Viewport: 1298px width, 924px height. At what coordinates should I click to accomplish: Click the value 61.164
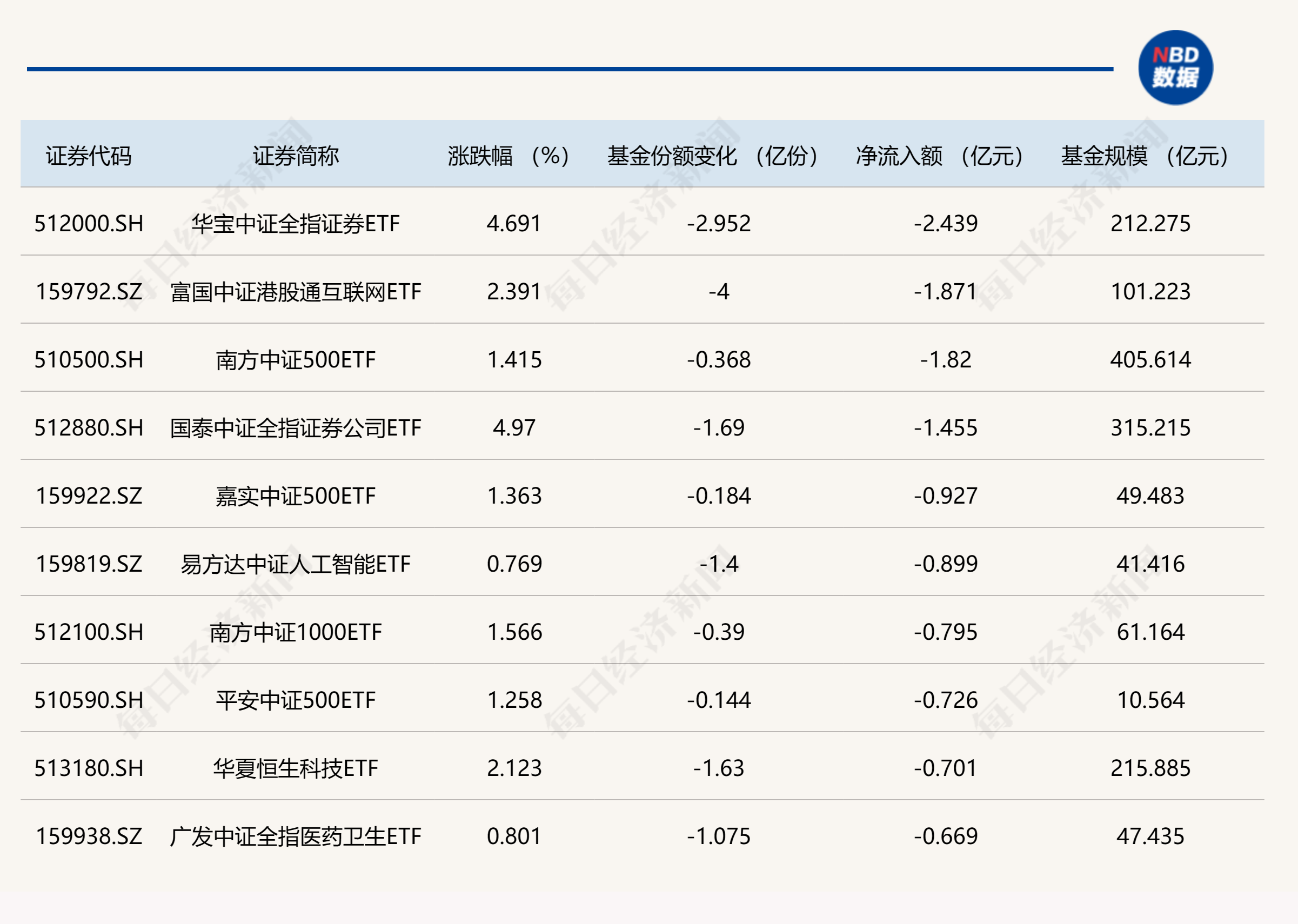tap(1150, 632)
